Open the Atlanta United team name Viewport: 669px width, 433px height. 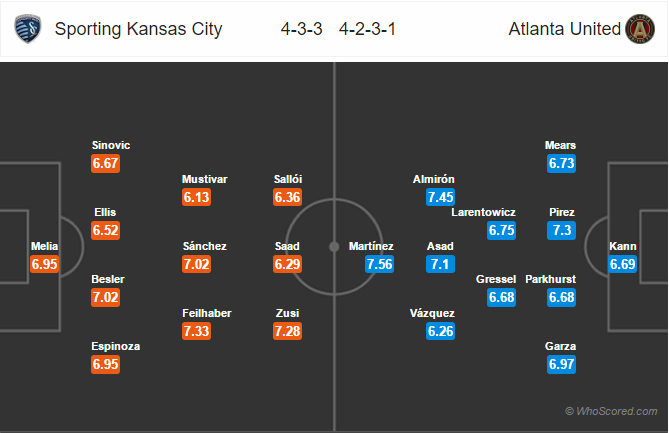[x=564, y=29]
